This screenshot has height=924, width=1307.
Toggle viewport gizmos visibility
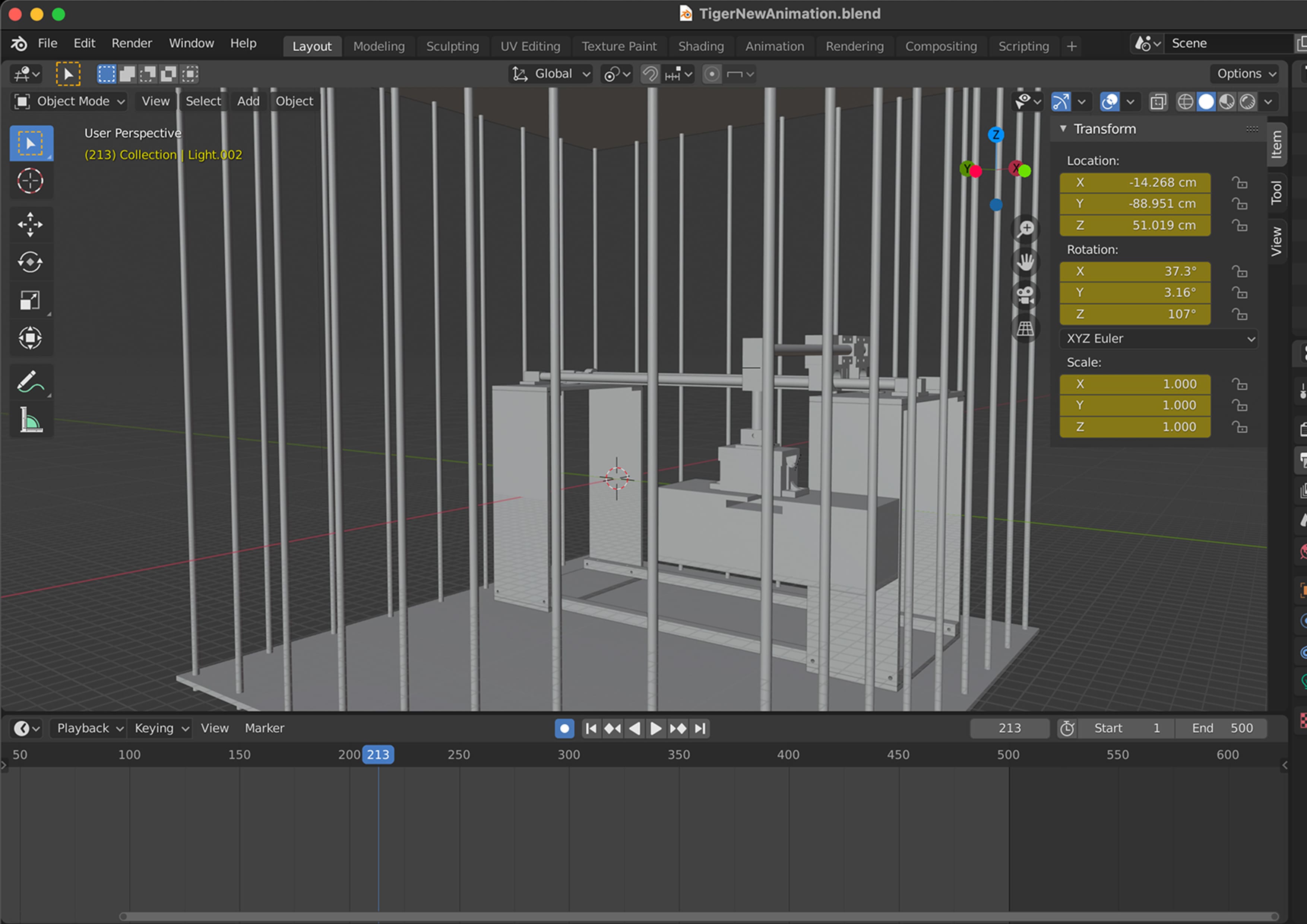click(x=1061, y=102)
